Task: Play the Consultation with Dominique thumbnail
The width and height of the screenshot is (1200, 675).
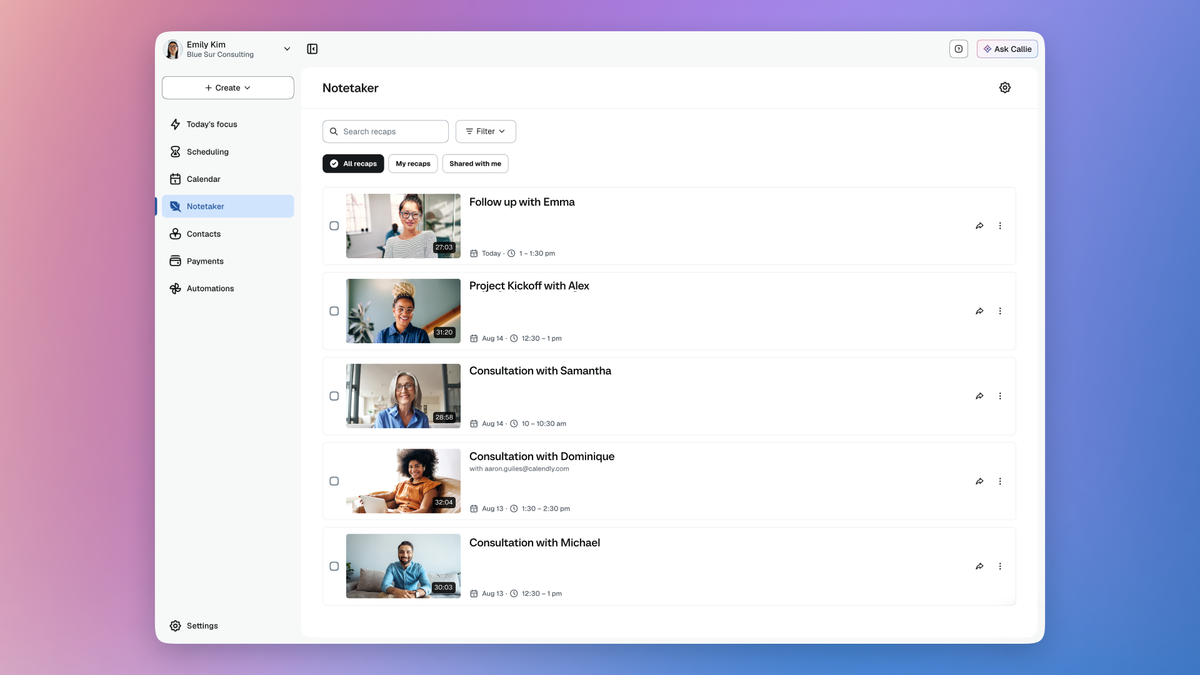Action: pyautogui.click(x=403, y=481)
